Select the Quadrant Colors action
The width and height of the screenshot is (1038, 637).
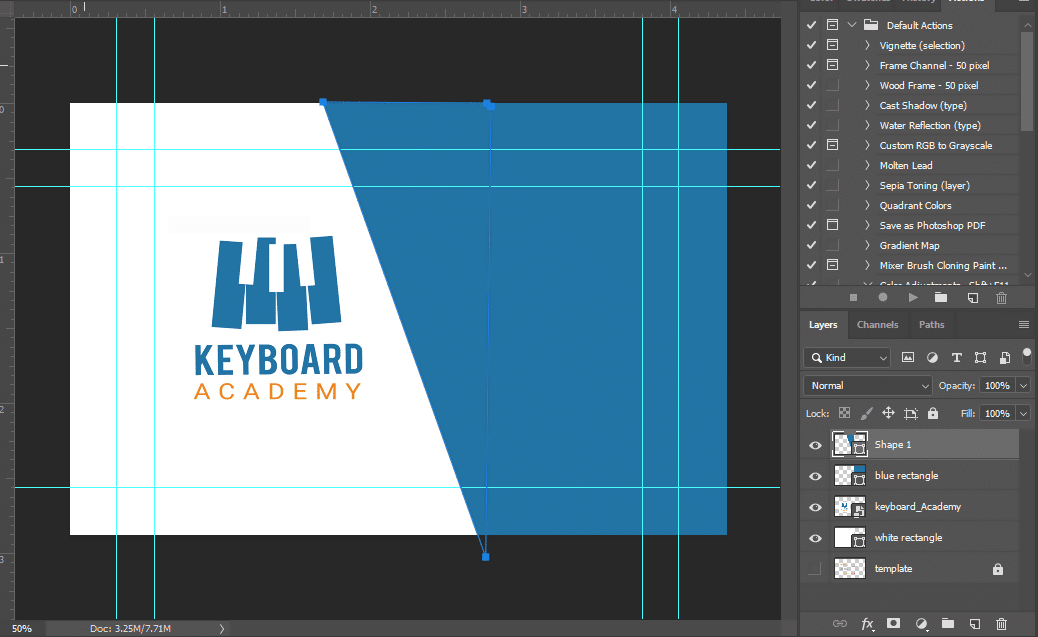[x=916, y=205]
